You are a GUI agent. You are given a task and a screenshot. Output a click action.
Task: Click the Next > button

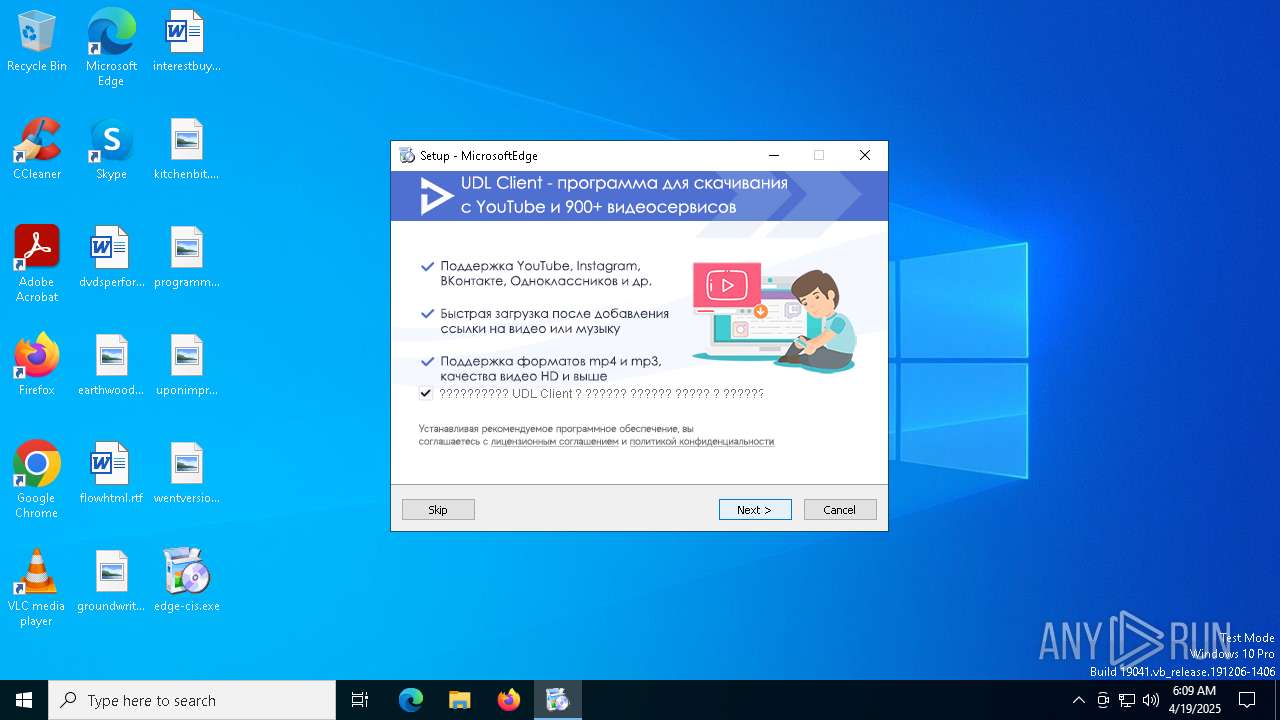click(755, 510)
